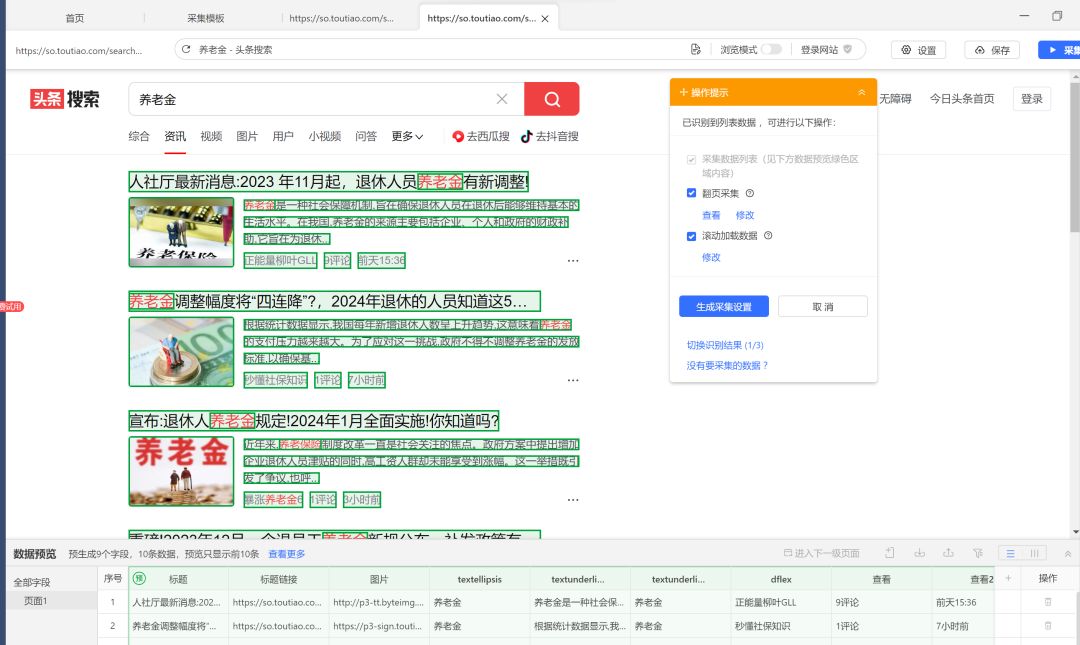Click the 生成采集设置 button
The height and width of the screenshot is (645, 1080).
pos(724,307)
